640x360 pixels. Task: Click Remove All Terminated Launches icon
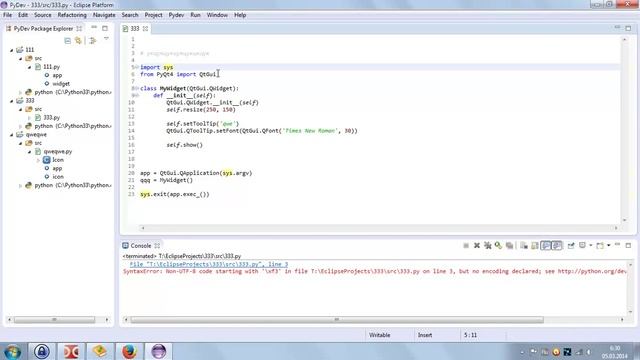coord(488,246)
